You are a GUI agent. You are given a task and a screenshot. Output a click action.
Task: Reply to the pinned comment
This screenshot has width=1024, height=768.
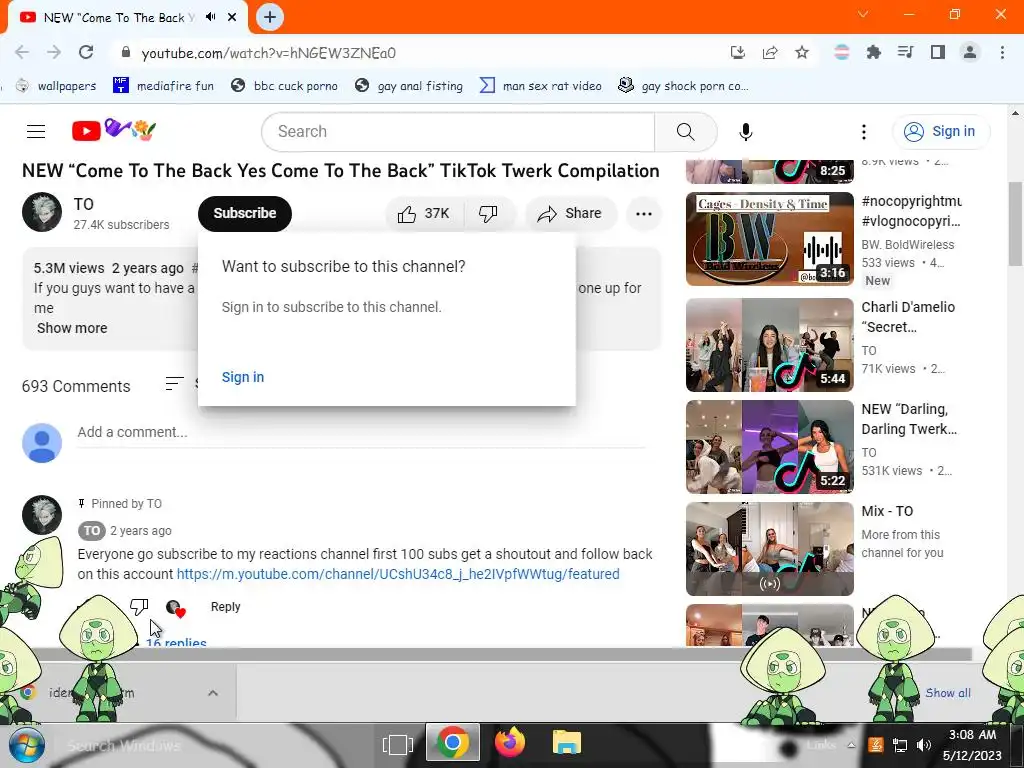[x=225, y=607]
